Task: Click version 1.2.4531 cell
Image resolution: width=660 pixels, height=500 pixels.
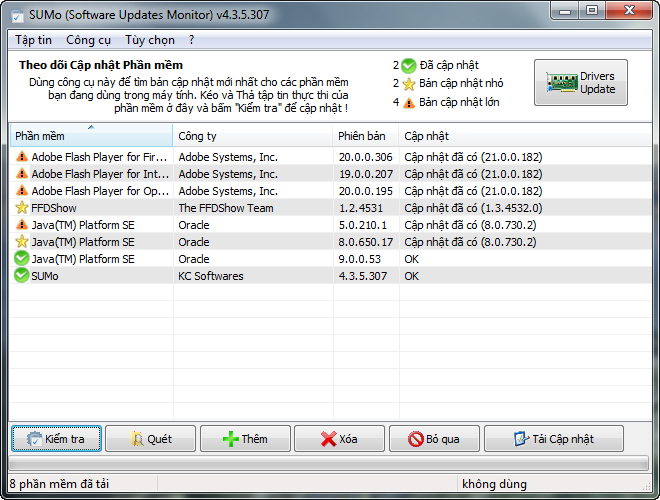Action: point(361,208)
